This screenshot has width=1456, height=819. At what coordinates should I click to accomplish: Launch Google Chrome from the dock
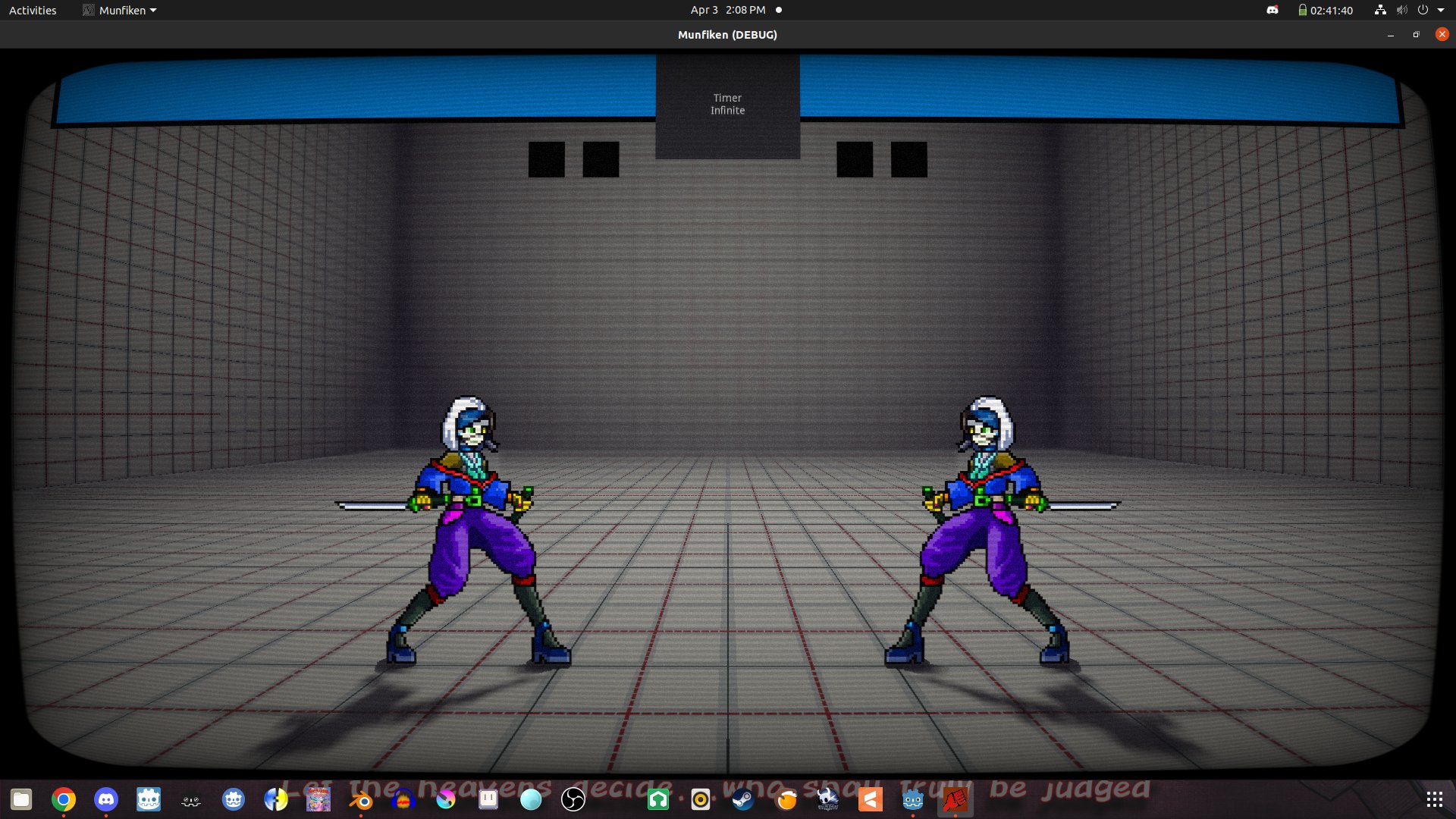click(x=64, y=799)
